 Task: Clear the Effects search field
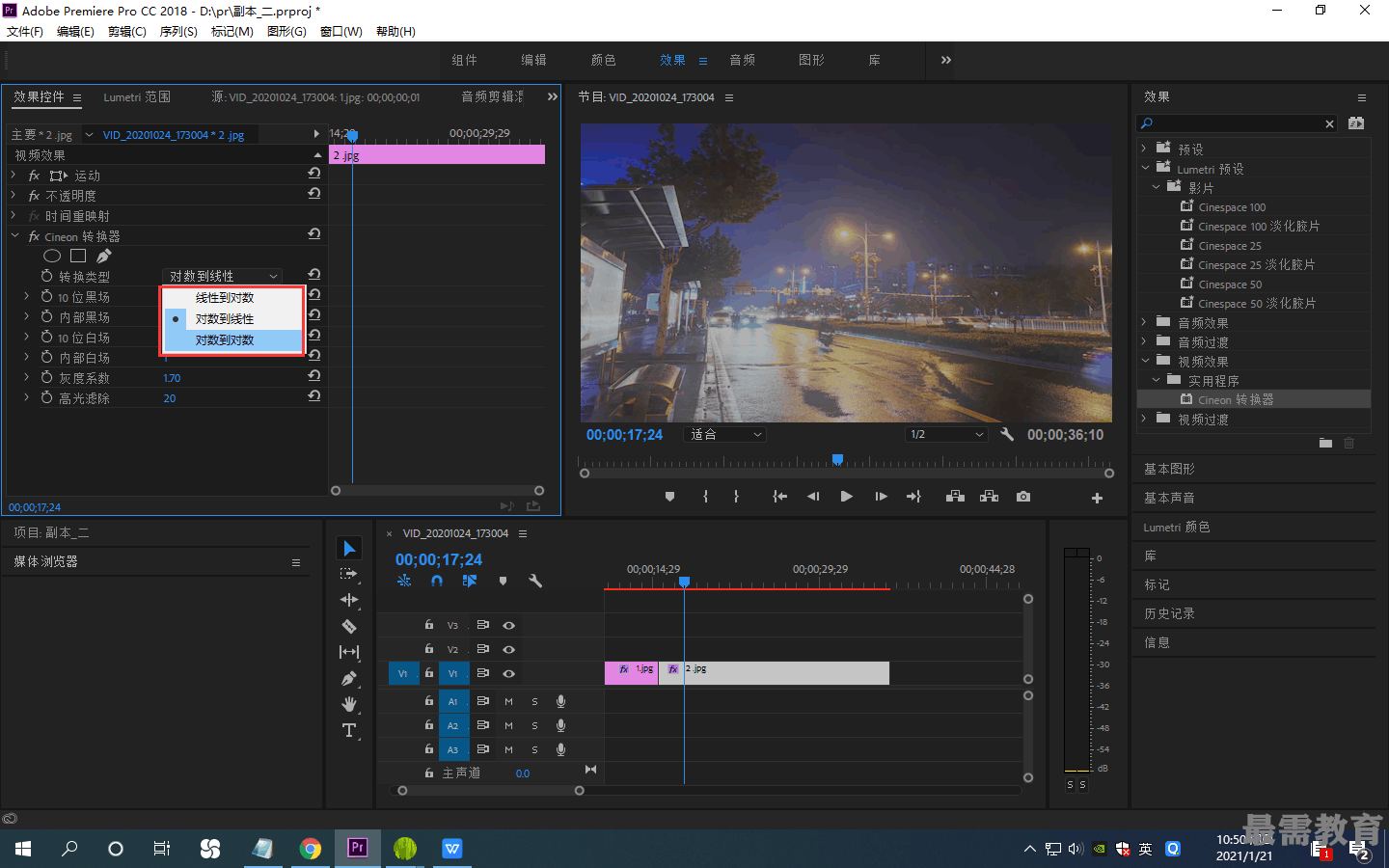[x=1329, y=123]
